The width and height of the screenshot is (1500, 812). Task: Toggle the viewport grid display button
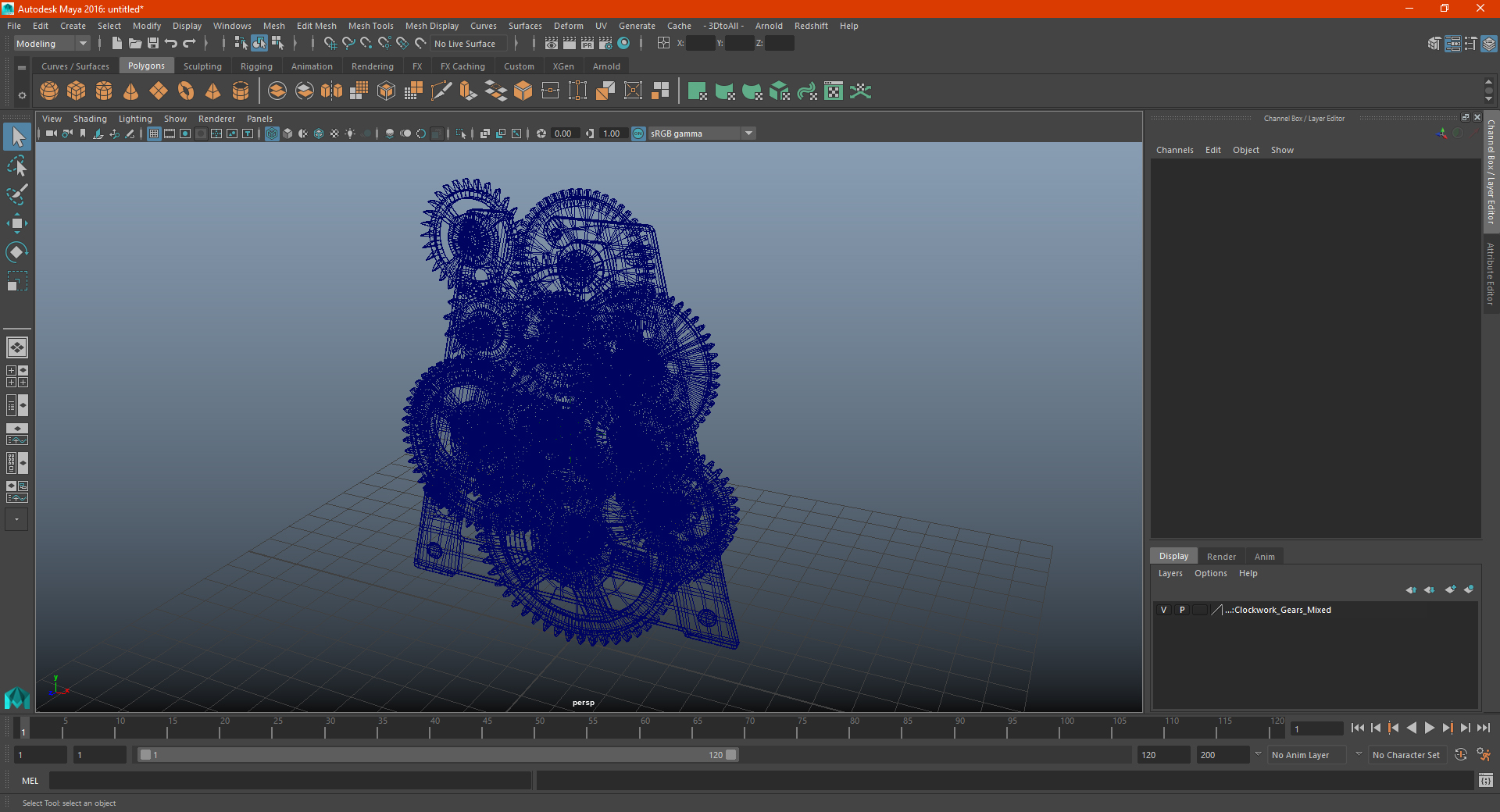tap(154, 134)
